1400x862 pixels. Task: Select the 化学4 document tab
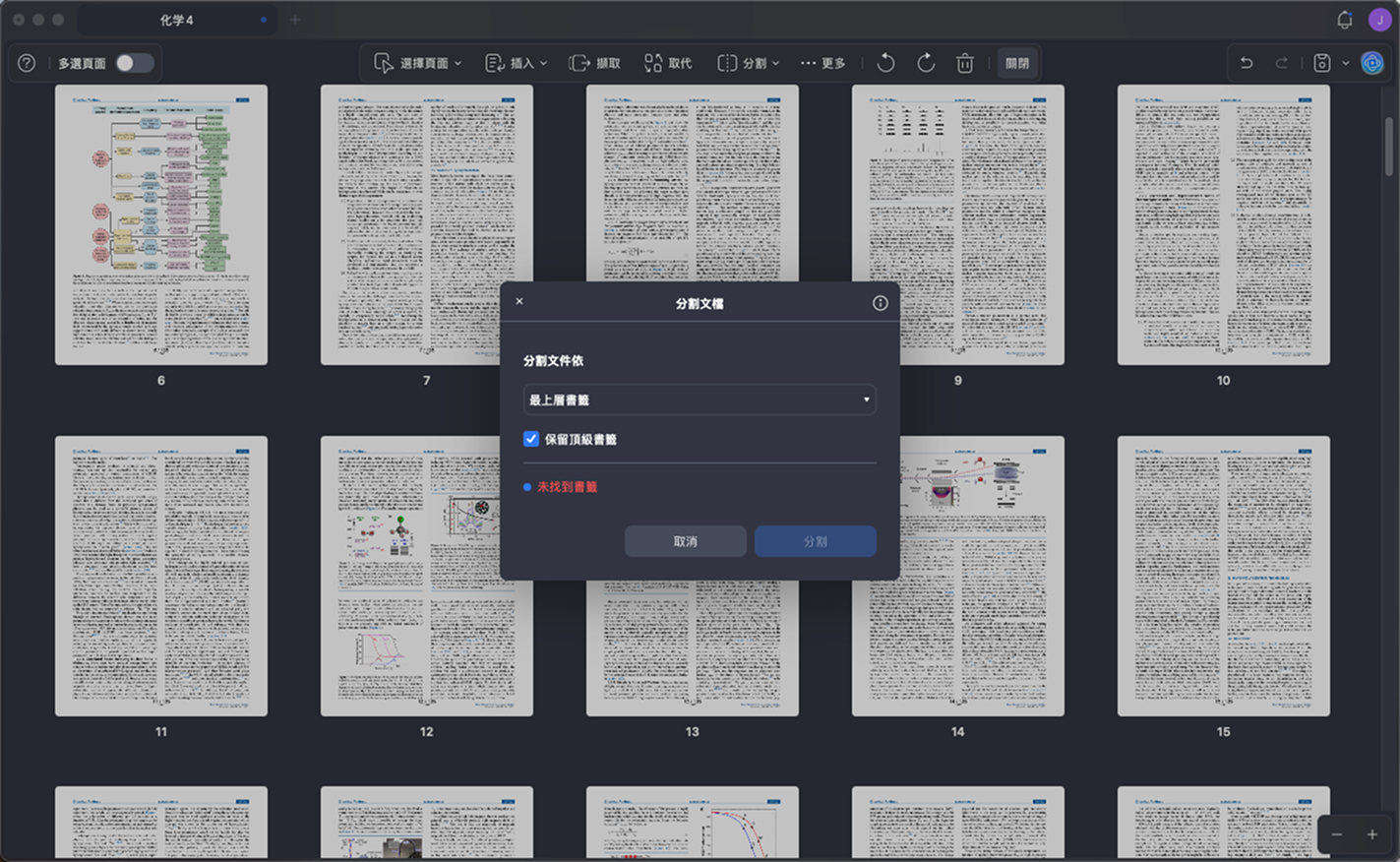pyautogui.click(x=176, y=20)
